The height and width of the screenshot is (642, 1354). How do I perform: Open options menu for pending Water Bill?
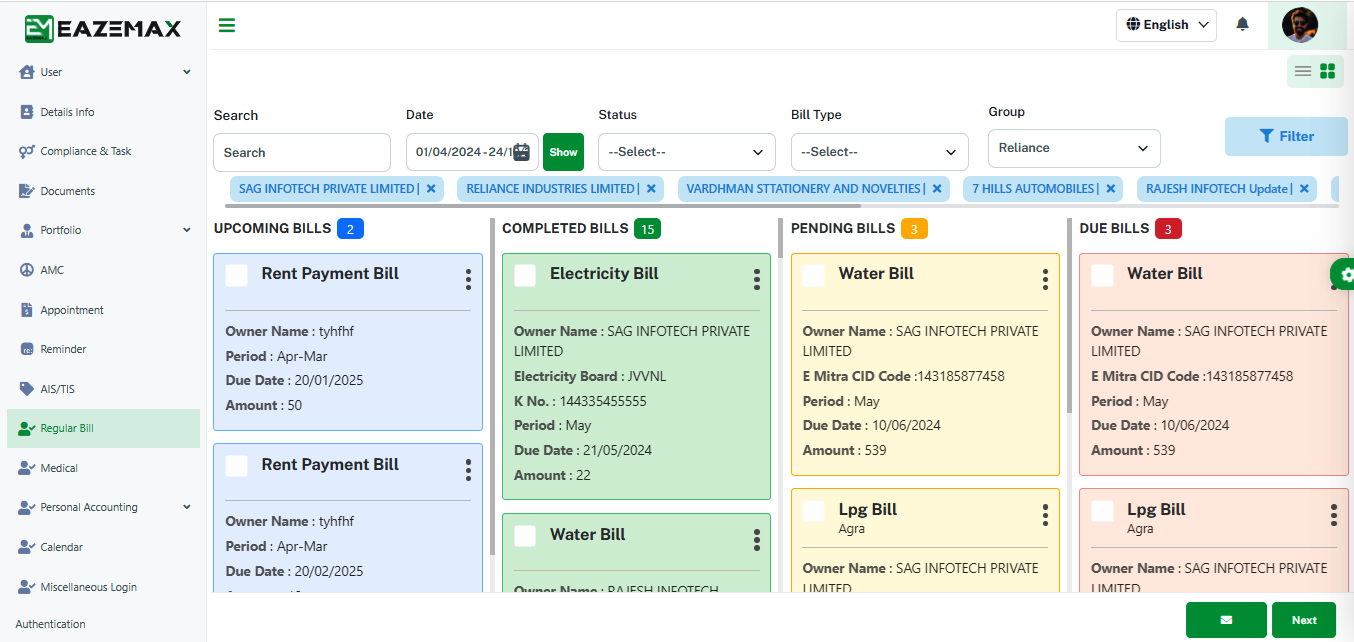click(x=1045, y=280)
